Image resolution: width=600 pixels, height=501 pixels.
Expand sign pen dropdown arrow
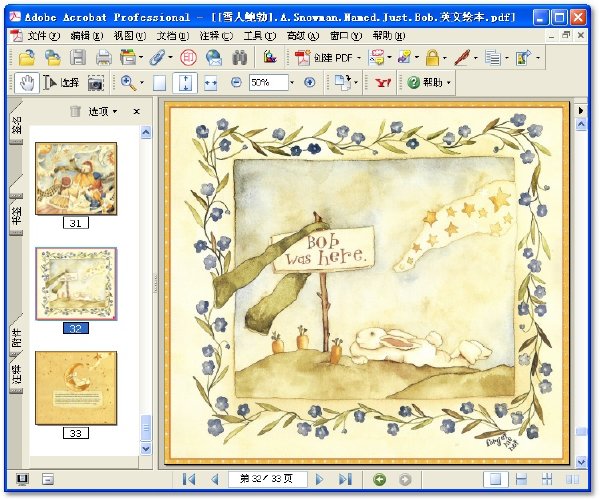(x=476, y=58)
